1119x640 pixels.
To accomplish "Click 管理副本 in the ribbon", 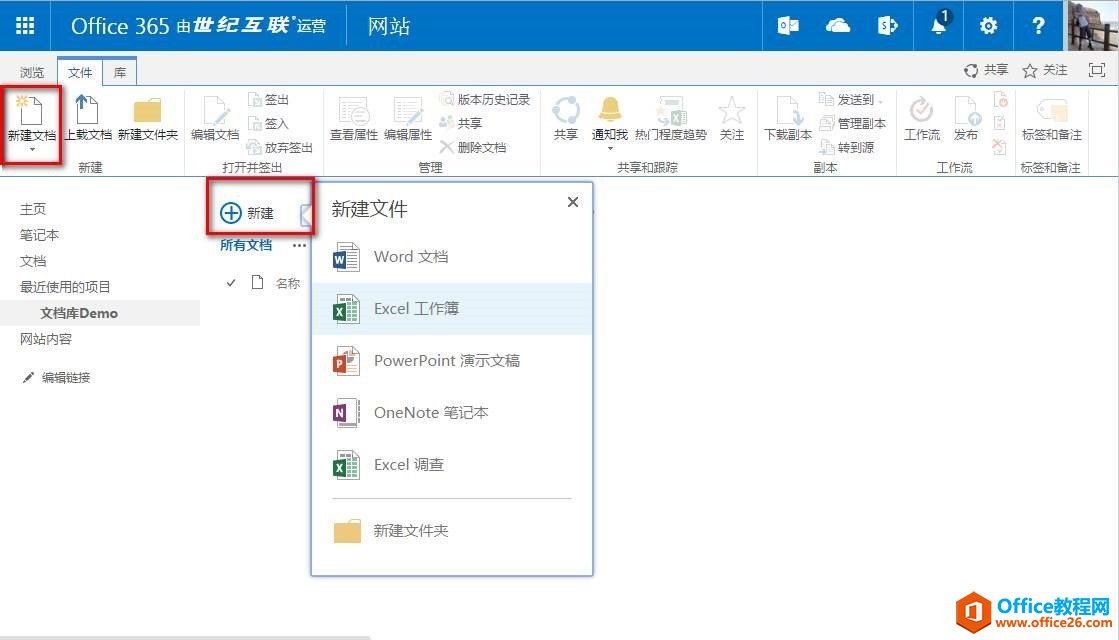I will point(853,123).
